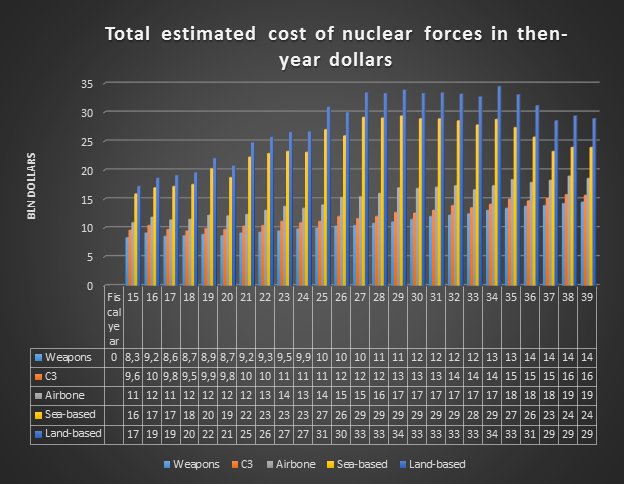This screenshot has height=484, width=624.
Task: Click the Land-based series key swatch in the data table
Action: [x=39, y=434]
